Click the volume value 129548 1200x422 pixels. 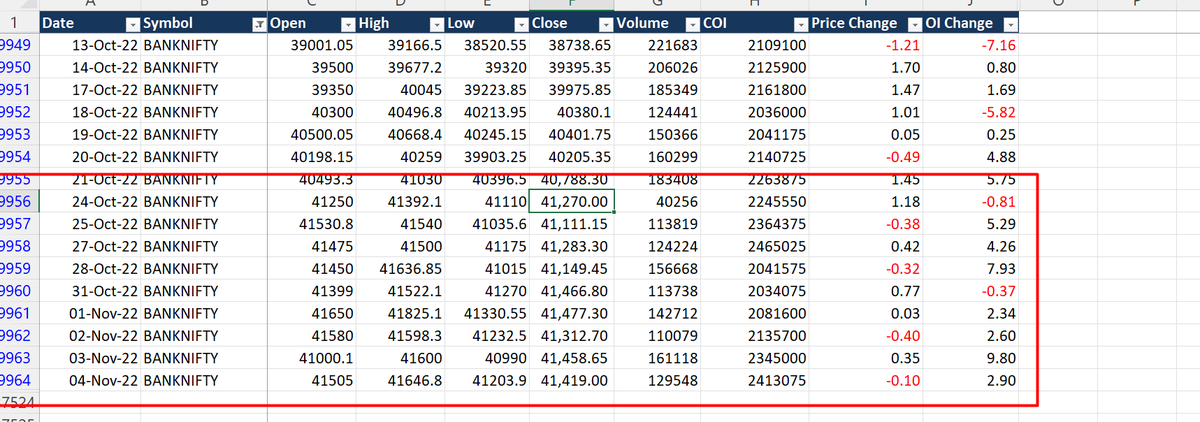coord(672,380)
